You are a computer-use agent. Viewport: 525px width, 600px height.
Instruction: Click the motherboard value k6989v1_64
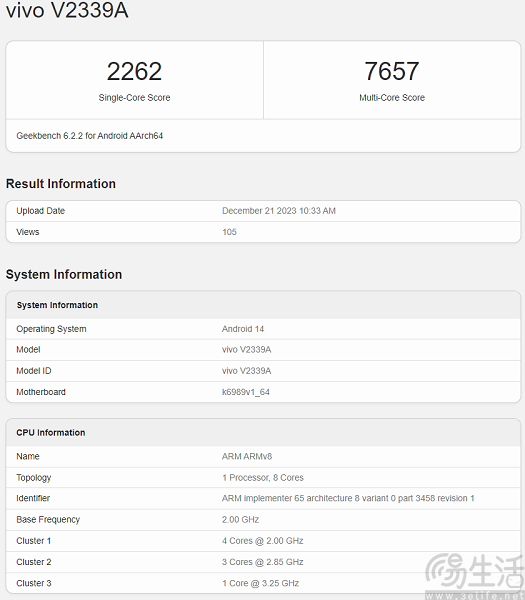pyautogui.click(x=246, y=392)
